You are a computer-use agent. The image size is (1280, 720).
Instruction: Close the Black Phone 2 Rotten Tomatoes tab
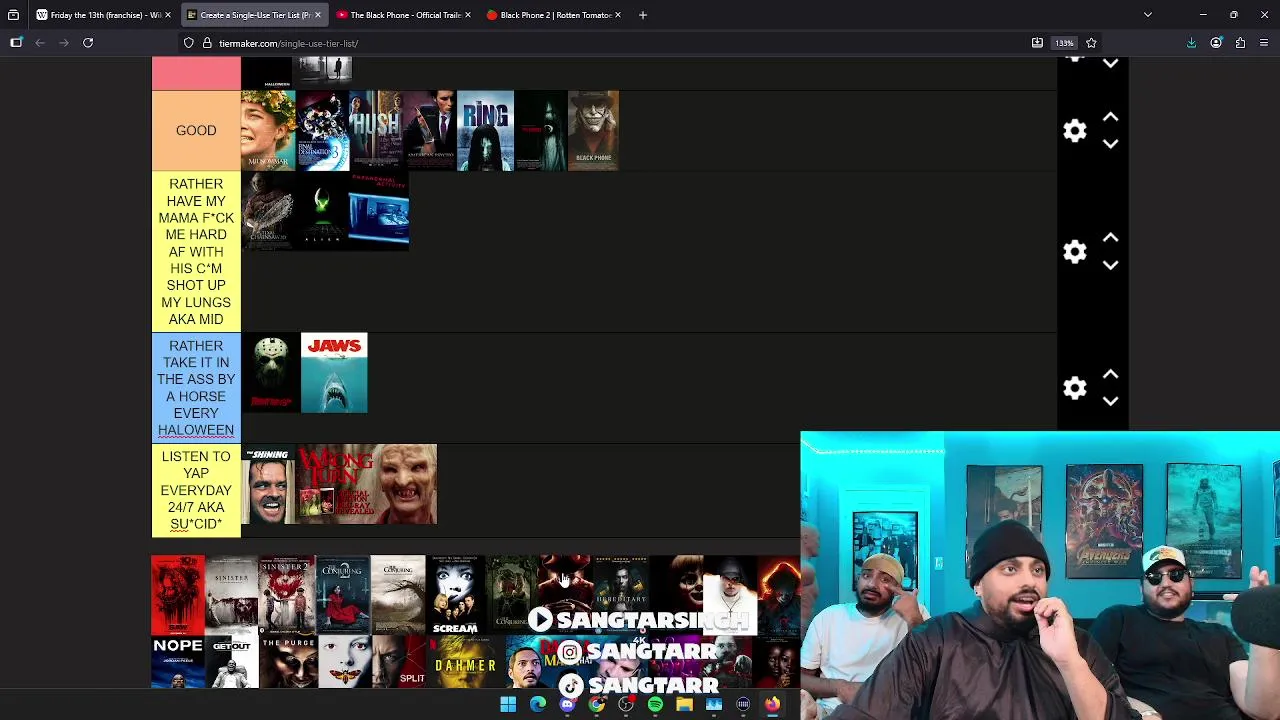click(617, 15)
